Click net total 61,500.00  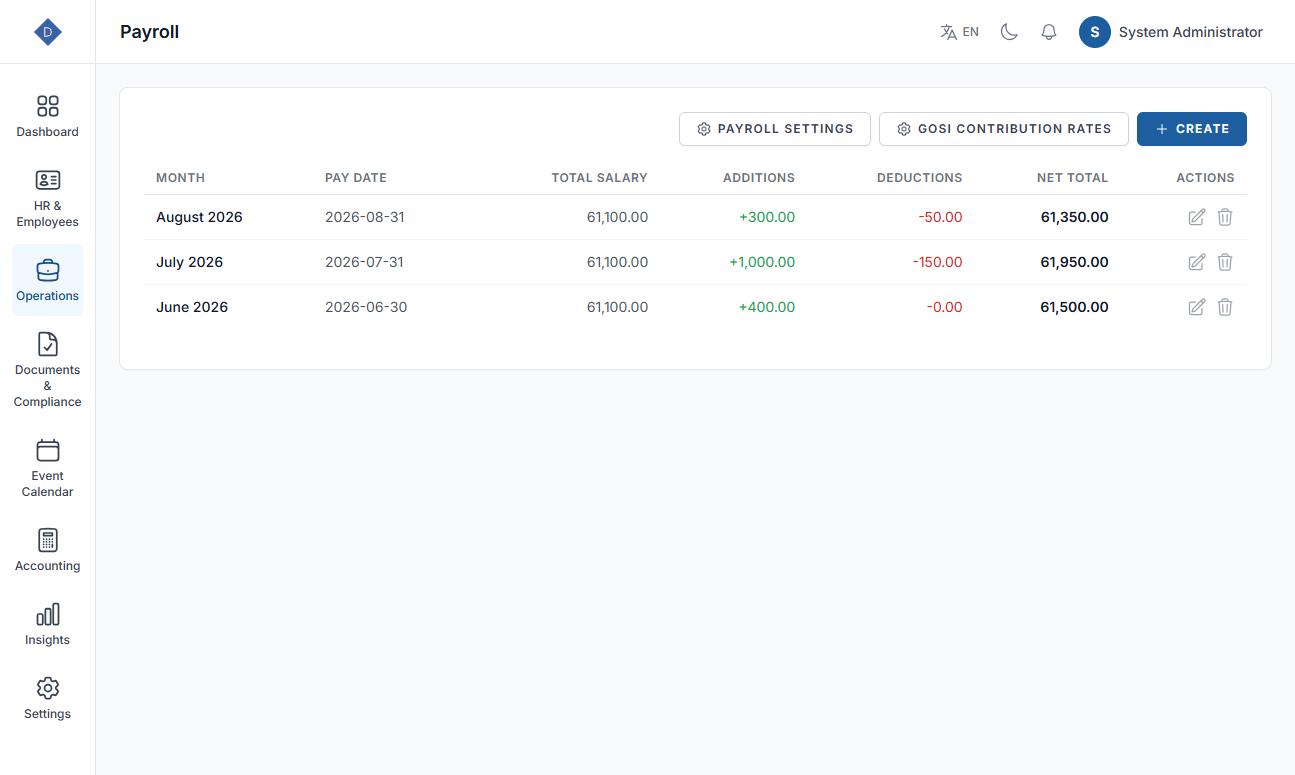[1074, 307]
